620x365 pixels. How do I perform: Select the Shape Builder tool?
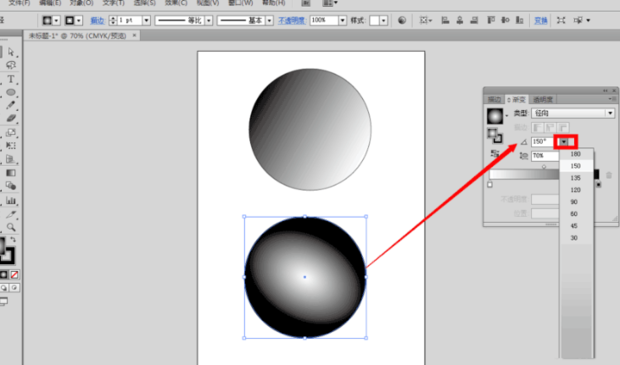click(11, 186)
